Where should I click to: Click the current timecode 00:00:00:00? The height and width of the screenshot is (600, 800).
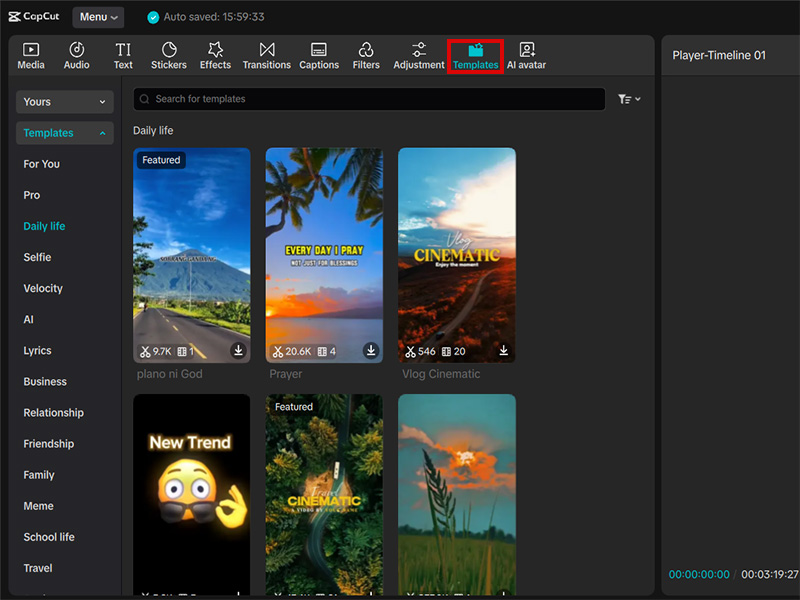(699, 574)
